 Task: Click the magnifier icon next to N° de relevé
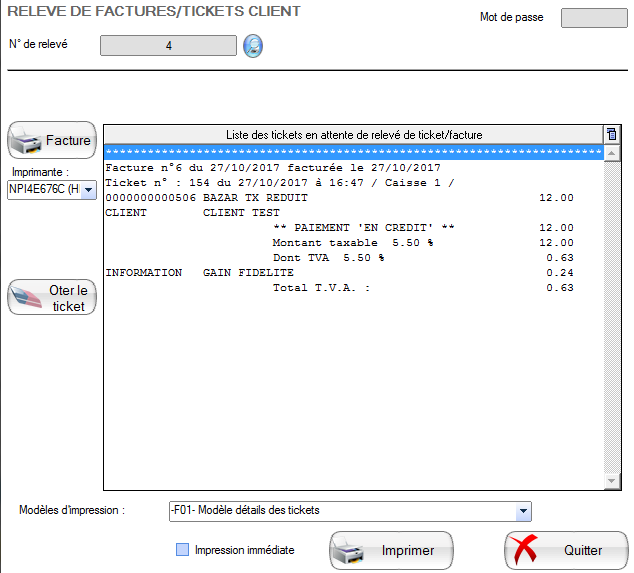tap(253, 46)
